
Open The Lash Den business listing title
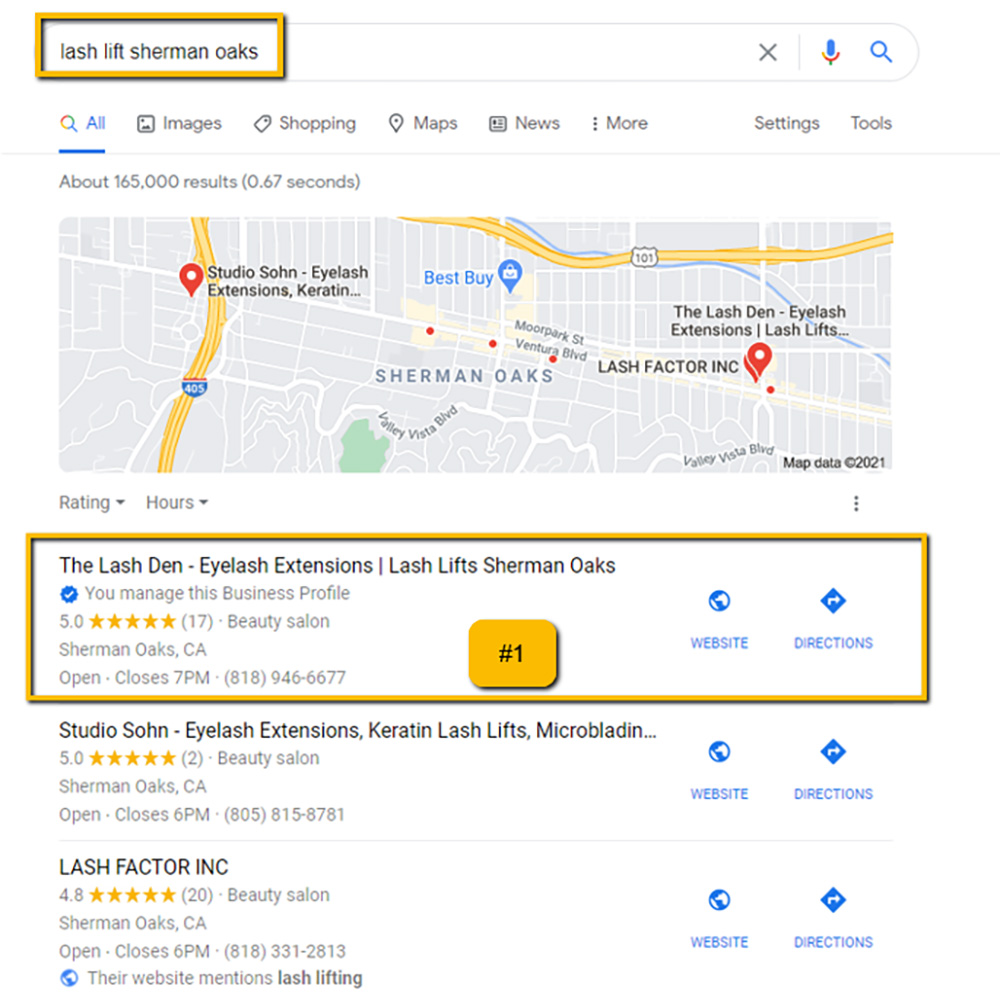click(337, 566)
